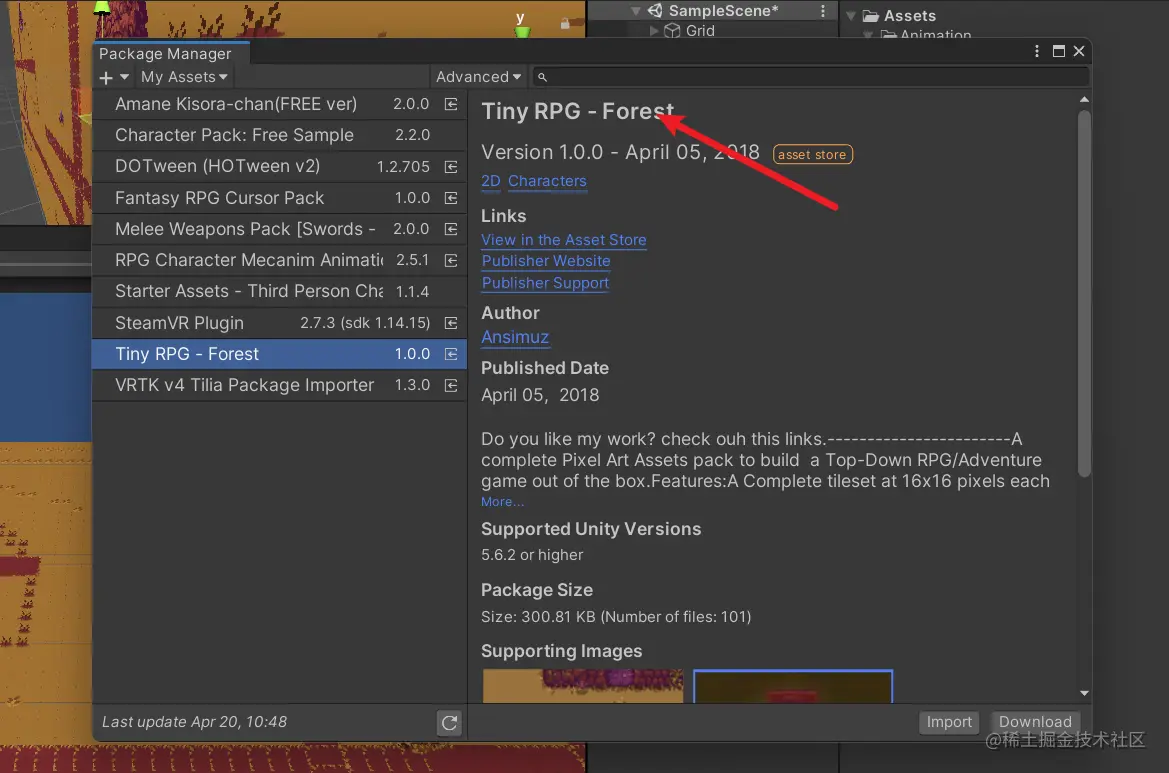Open the add-package dropdown arrow
The image size is (1169, 773).
[125, 77]
